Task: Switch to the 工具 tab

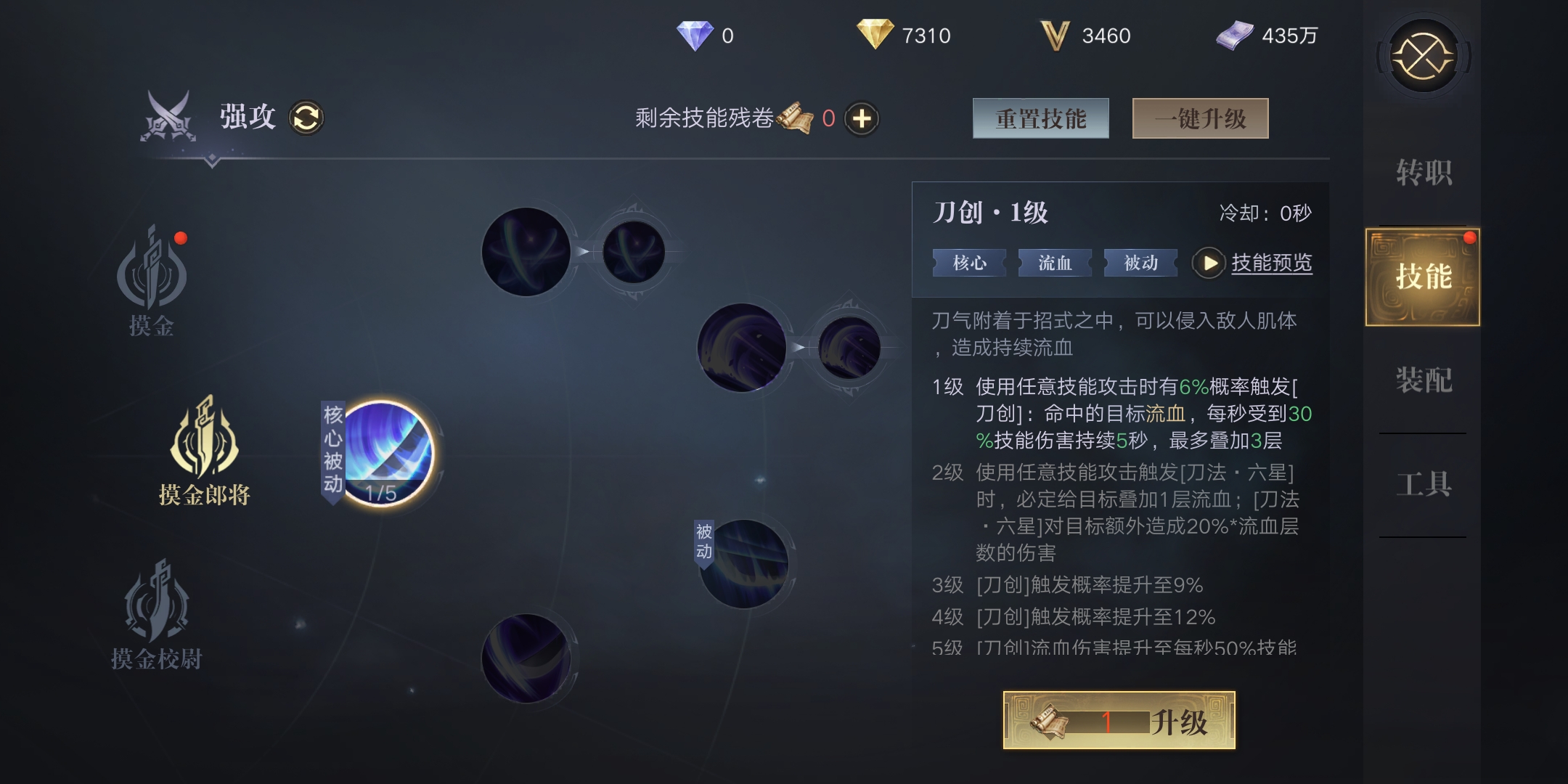Action: [x=1424, y=484]
